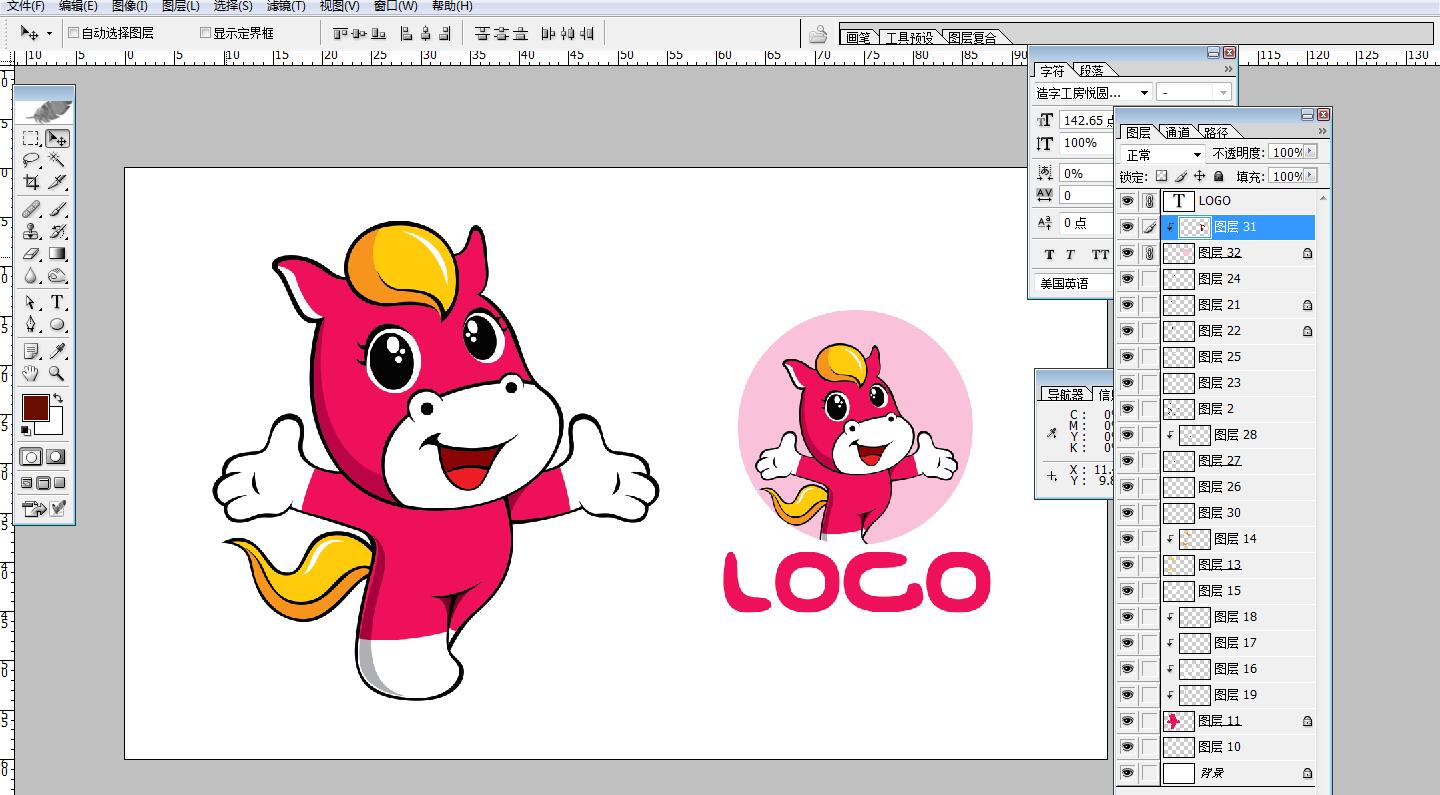The height and width of the screenshot is (795, 1440).
Task: Select the Eraser tool
Action: (x=32, y=254)
